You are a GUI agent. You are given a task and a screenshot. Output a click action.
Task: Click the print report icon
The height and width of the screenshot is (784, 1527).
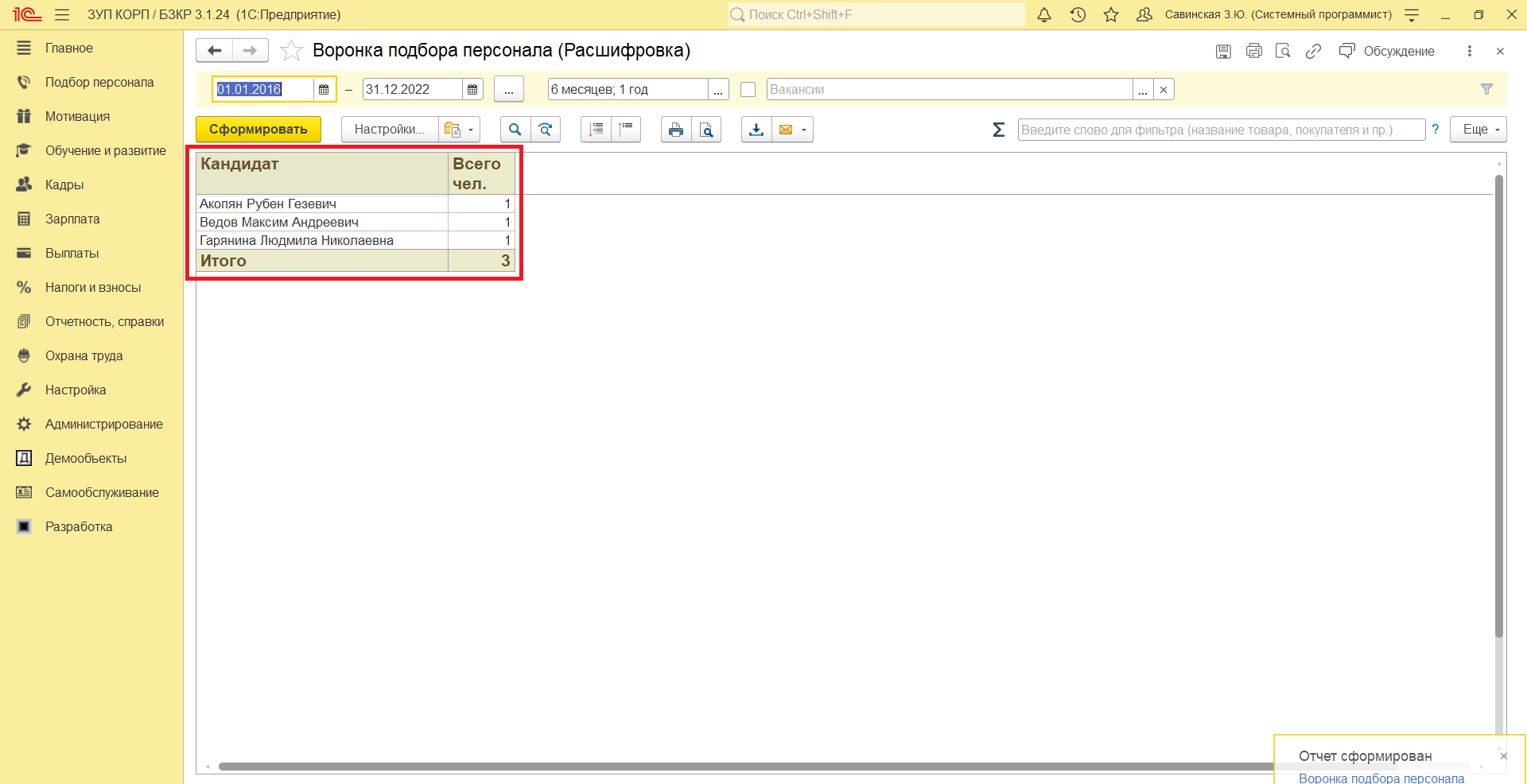pyautogui.click(x=675, y=130)
